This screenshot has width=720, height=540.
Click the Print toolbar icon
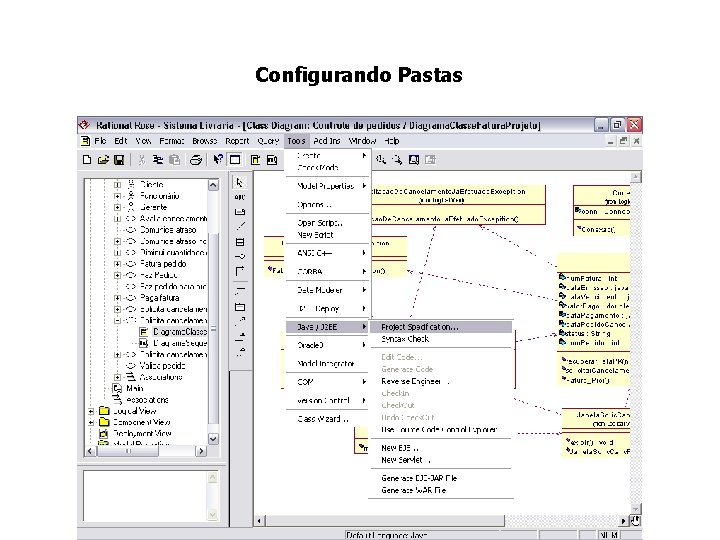(196, 160)
